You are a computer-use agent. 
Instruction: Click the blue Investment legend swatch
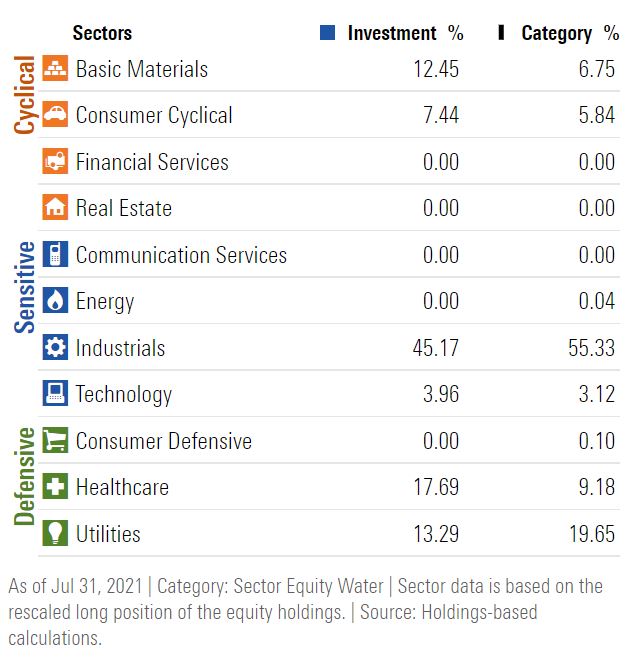tap(327, 33)
